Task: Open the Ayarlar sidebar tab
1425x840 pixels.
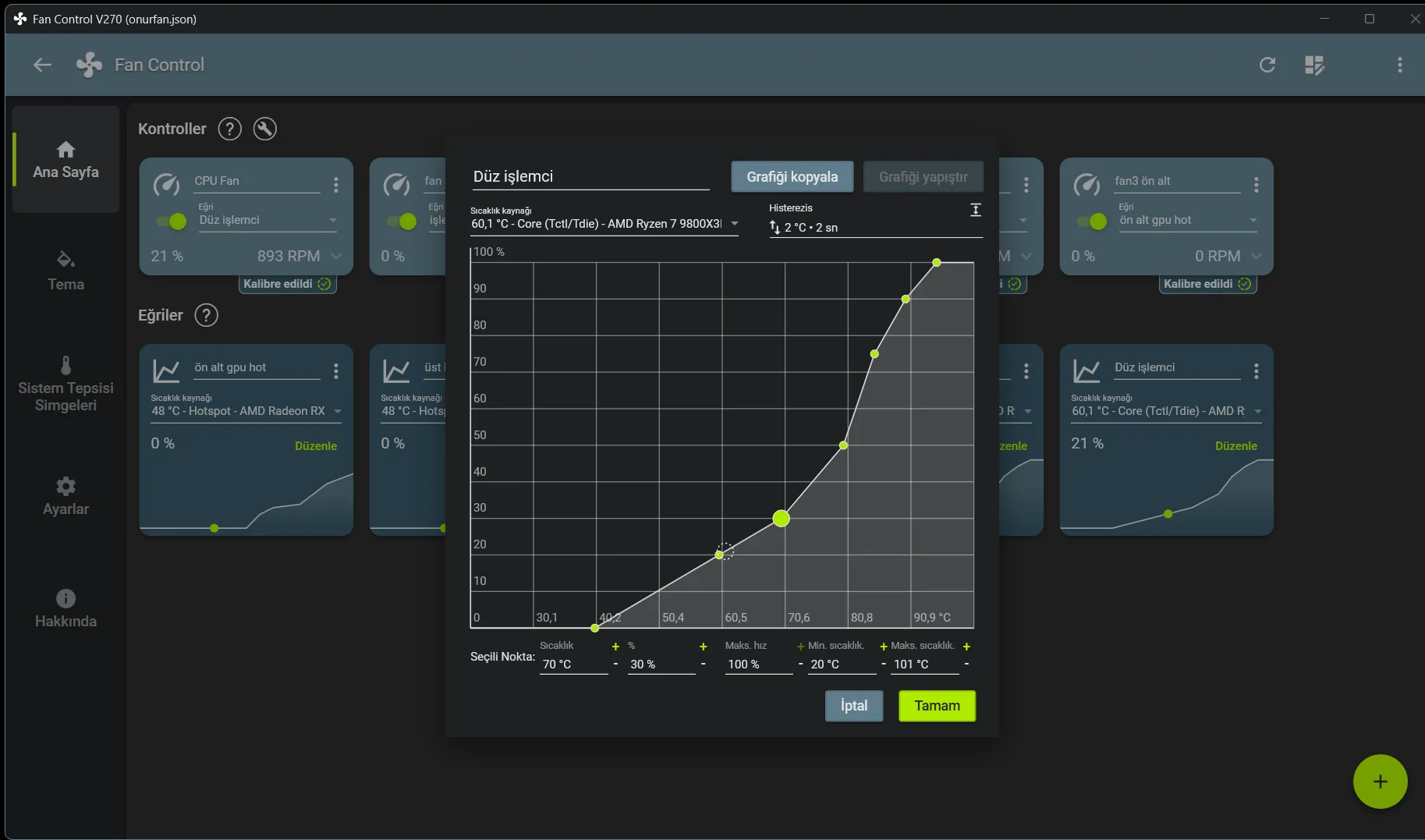Action: (x=66, y=496)
